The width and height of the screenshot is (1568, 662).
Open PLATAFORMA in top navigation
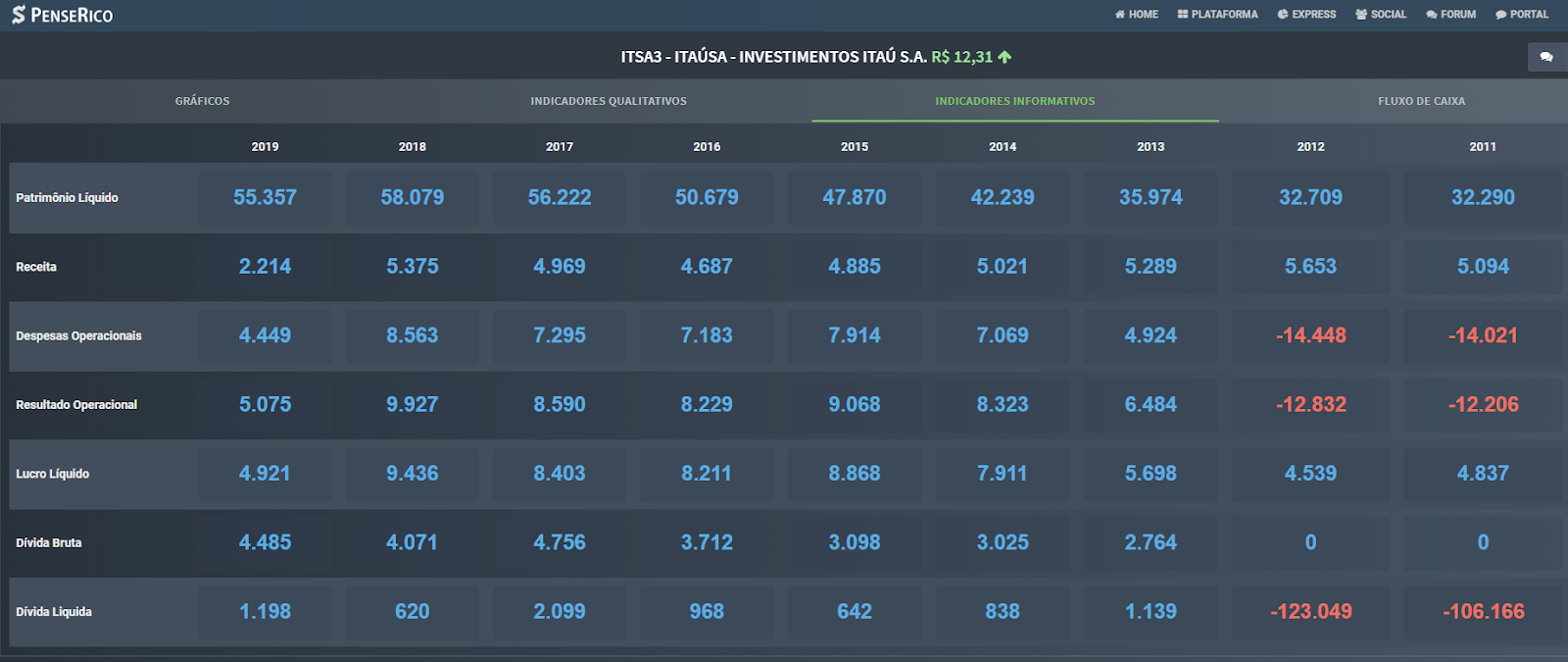(x=1218, y=15)
